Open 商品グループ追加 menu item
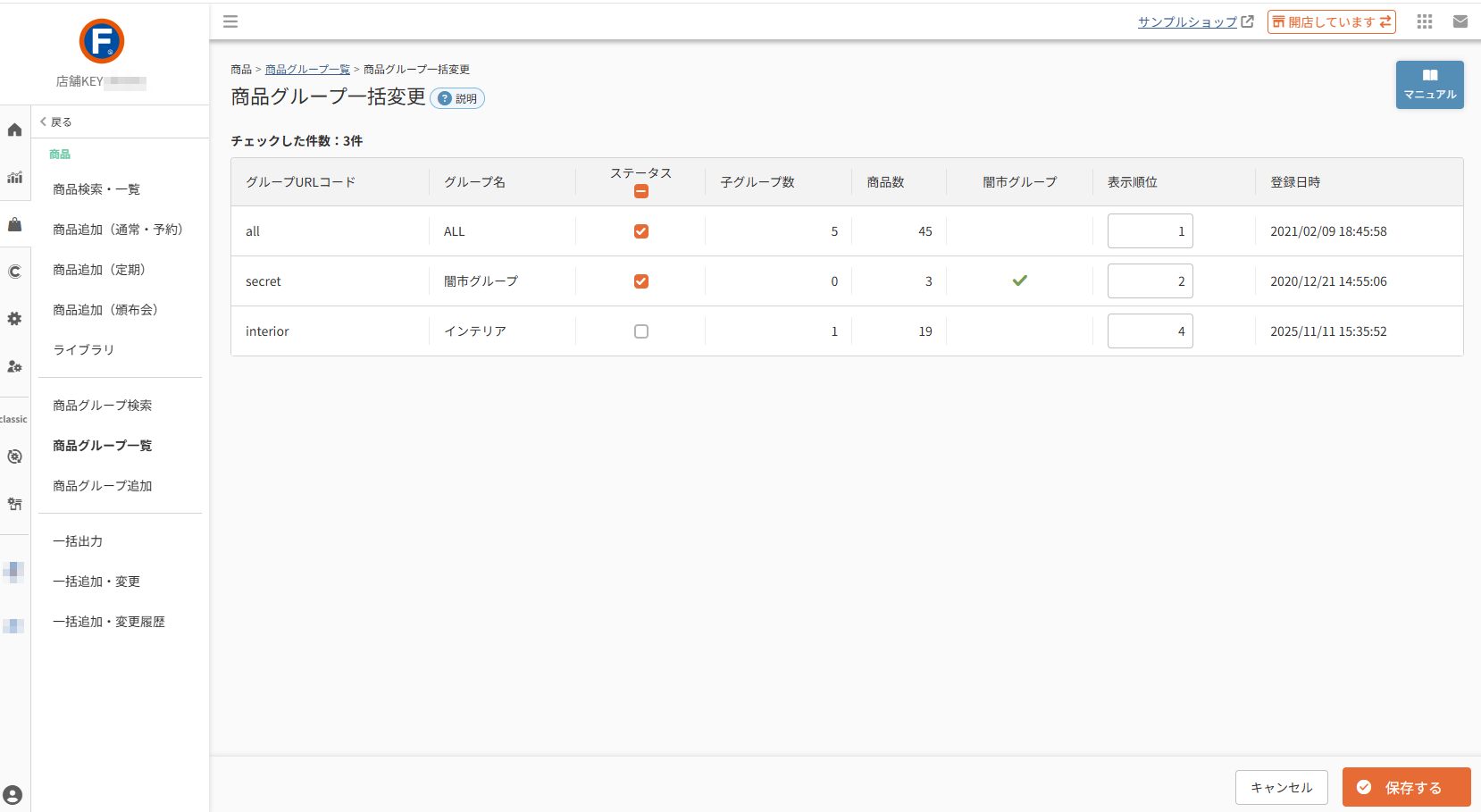The width and height of the screenshot is (1481, 812). coord(103,486)
